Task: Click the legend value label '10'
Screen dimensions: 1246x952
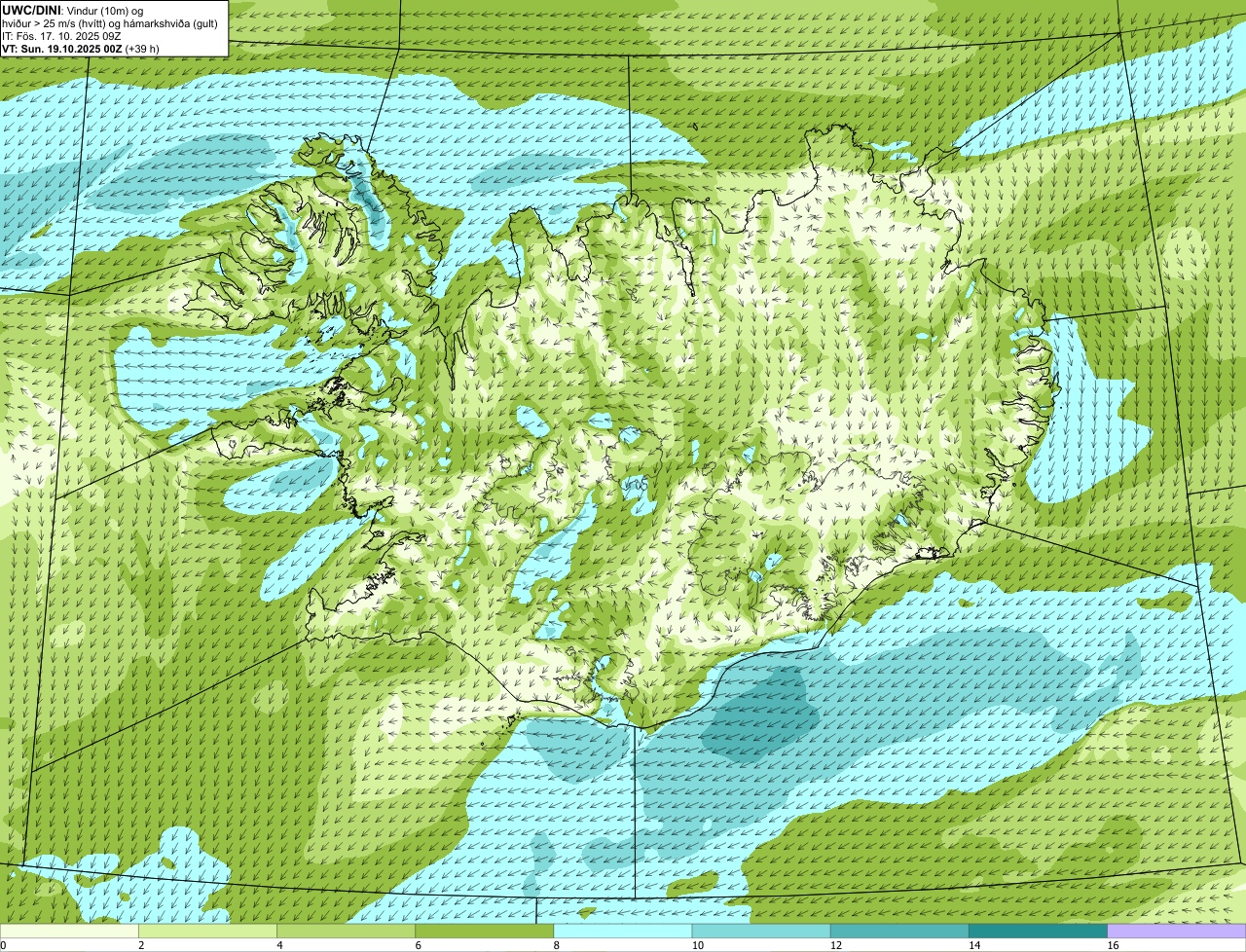Action: tap(697, 945)
